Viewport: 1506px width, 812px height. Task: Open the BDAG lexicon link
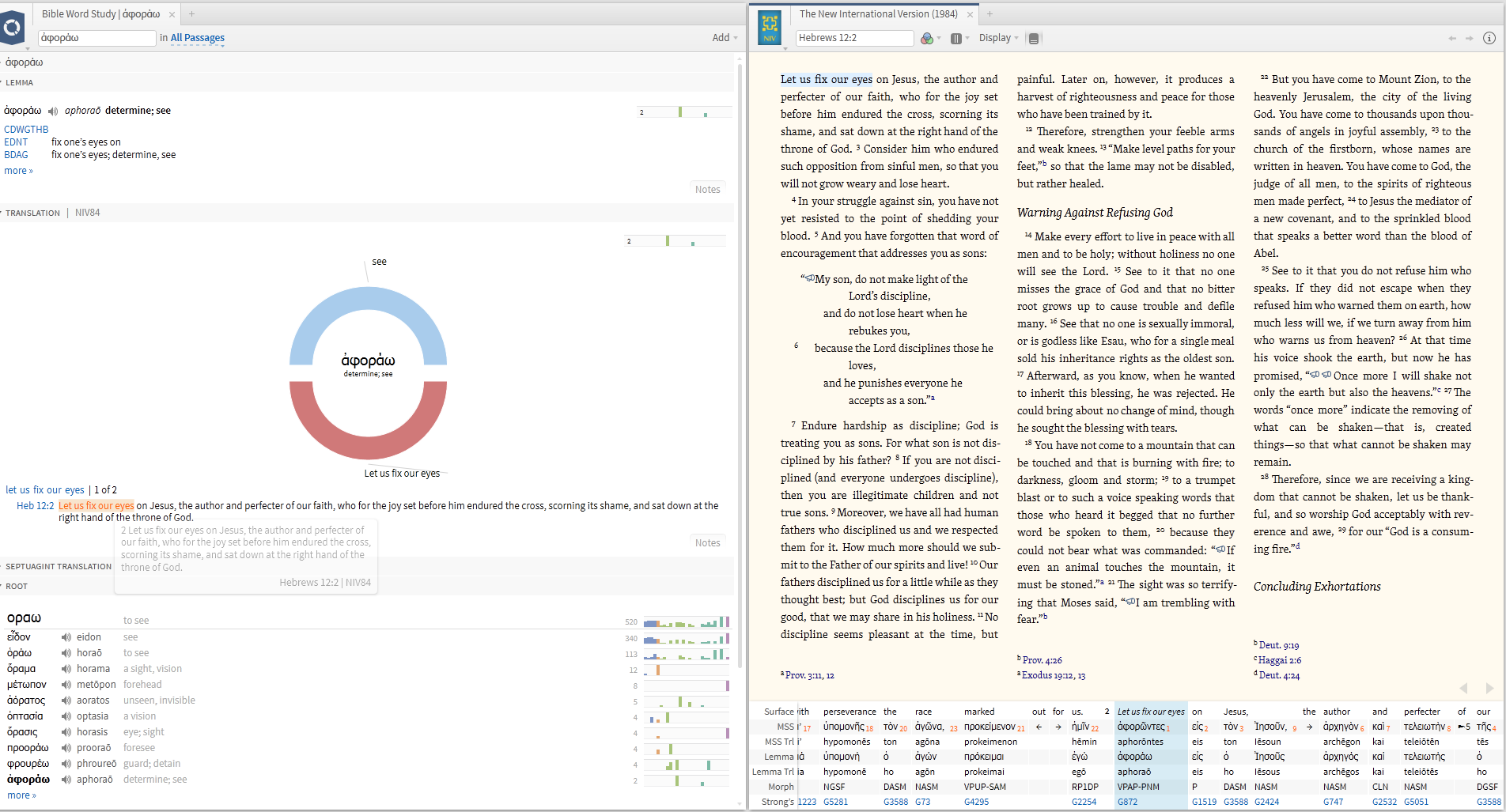tap(16, 155)
